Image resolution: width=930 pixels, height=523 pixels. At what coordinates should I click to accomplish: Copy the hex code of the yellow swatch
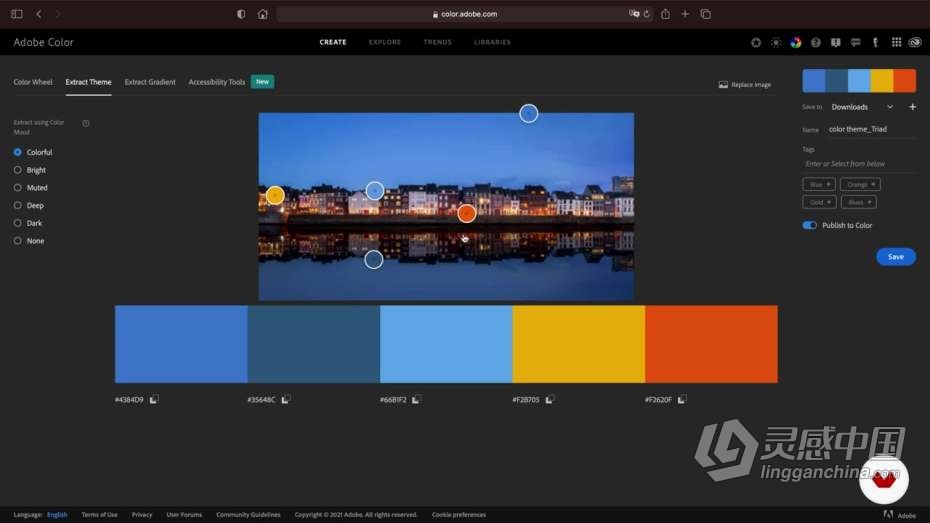pyautogui.click(x=549, y=400)
